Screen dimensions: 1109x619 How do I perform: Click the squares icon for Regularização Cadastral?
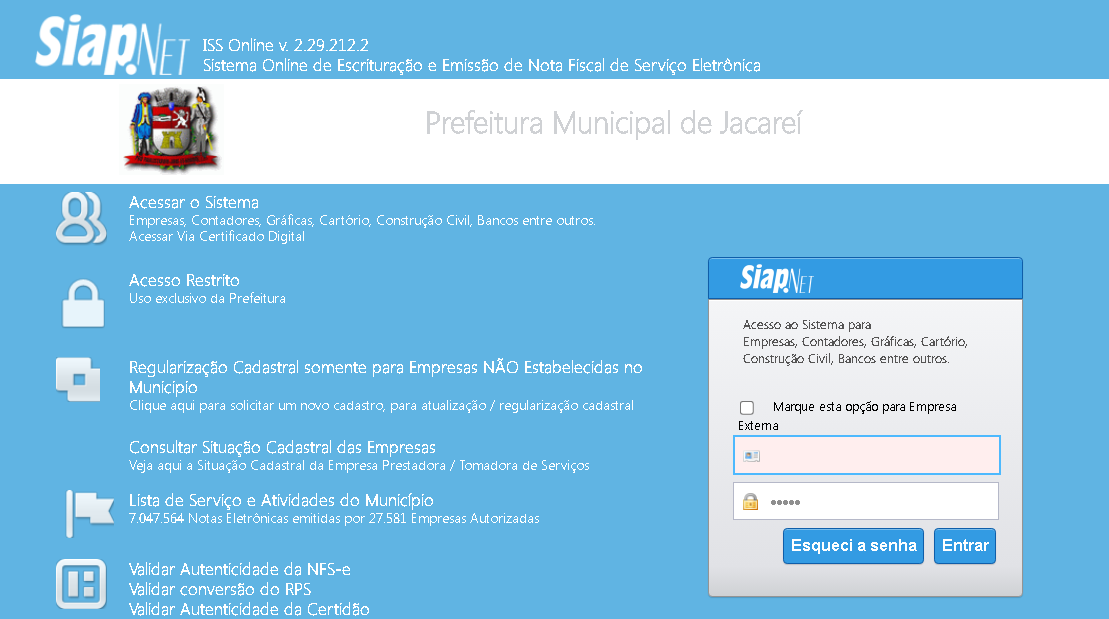79,379
